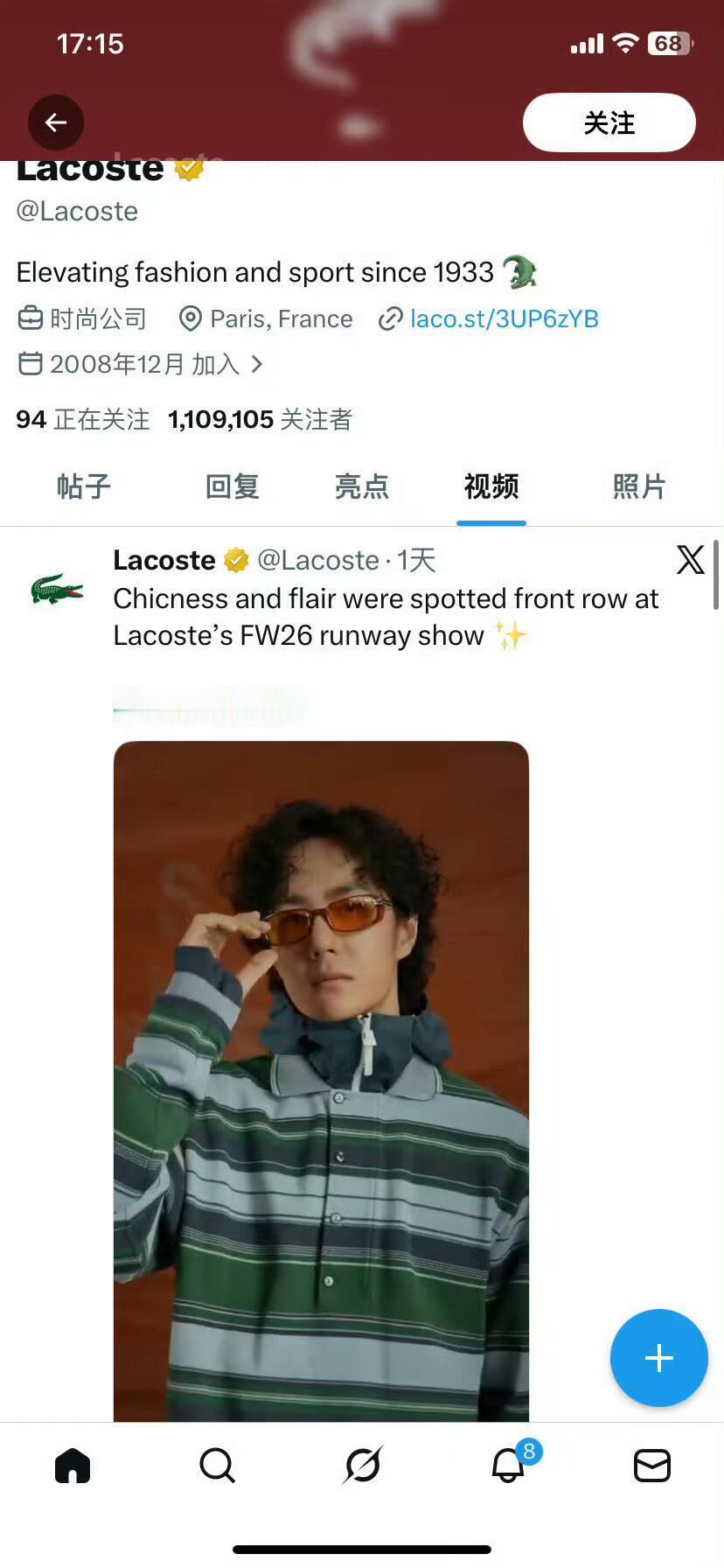724x1568 pixels.
Task: Switch to the 帖子 tab
Action: (x=84, y=486)
